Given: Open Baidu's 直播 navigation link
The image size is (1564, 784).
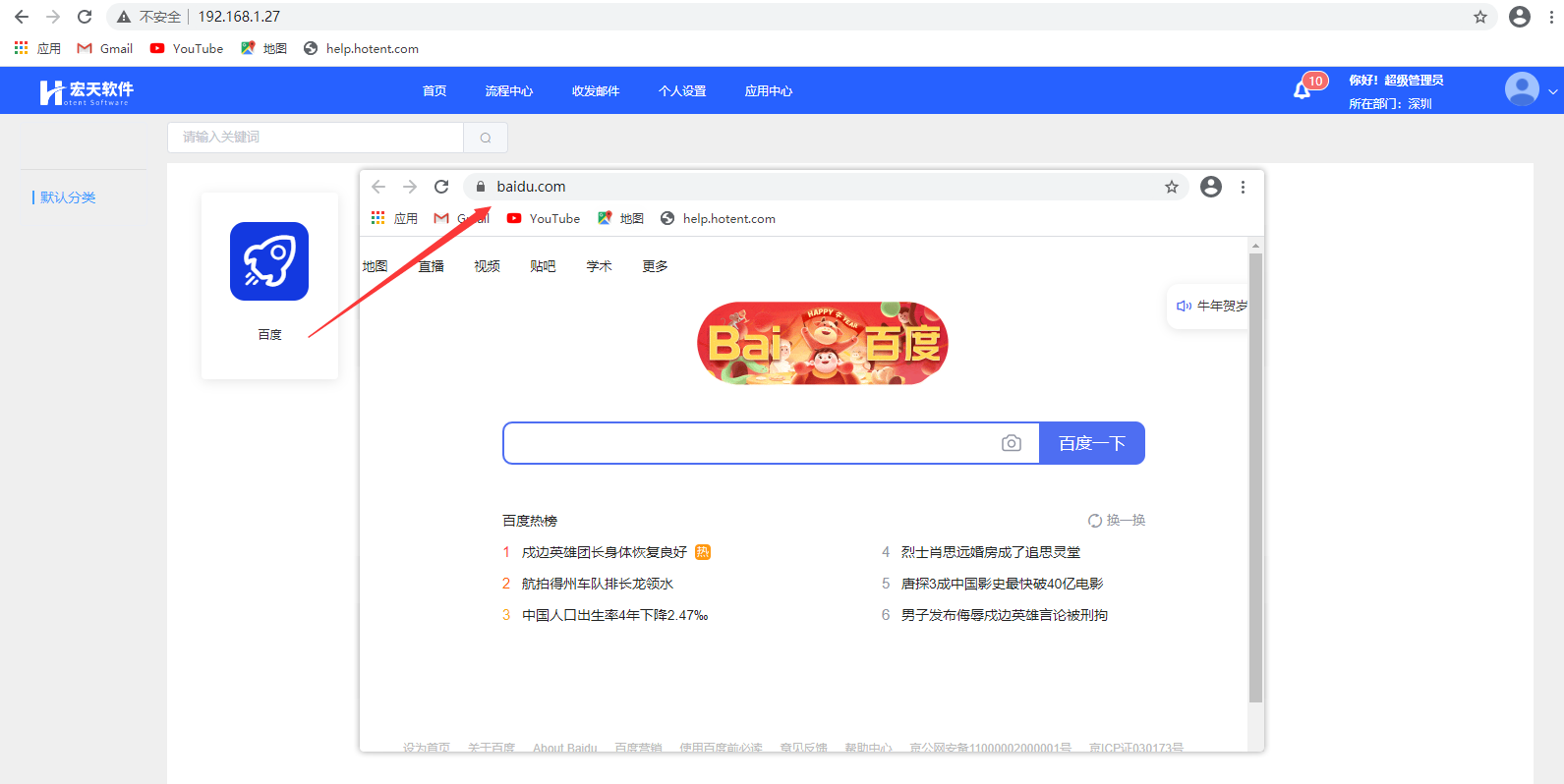Looking at the screenshot, I should (431, 266).
